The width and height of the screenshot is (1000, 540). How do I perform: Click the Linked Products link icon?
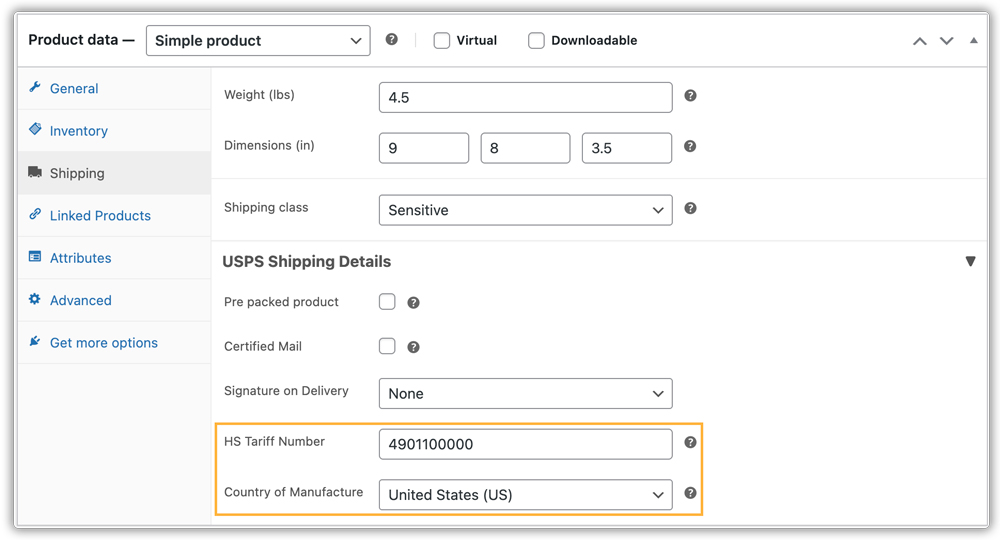click(x=35, y=214)
